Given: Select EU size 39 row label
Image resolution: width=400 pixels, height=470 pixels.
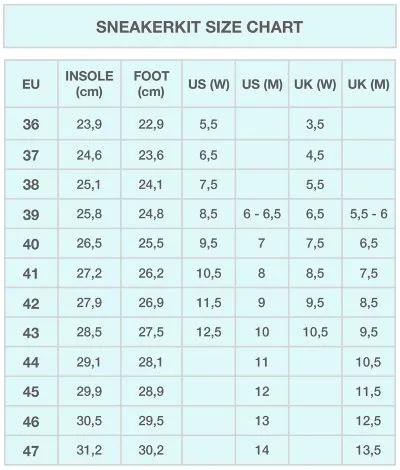Looking at the screenshot, I should pyautogui.click(x=31, y=214).
